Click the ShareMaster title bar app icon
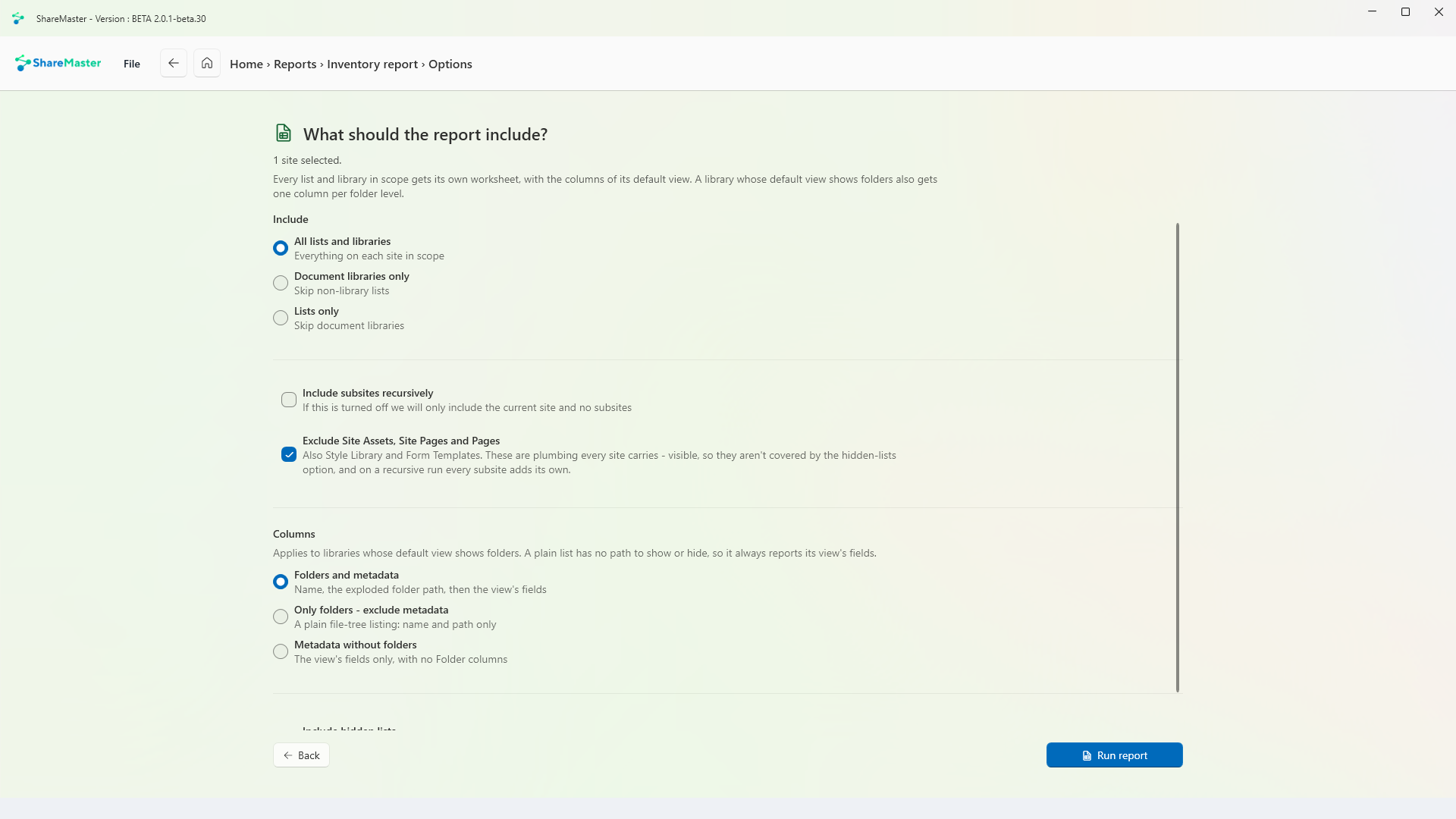 coord(18,18)
